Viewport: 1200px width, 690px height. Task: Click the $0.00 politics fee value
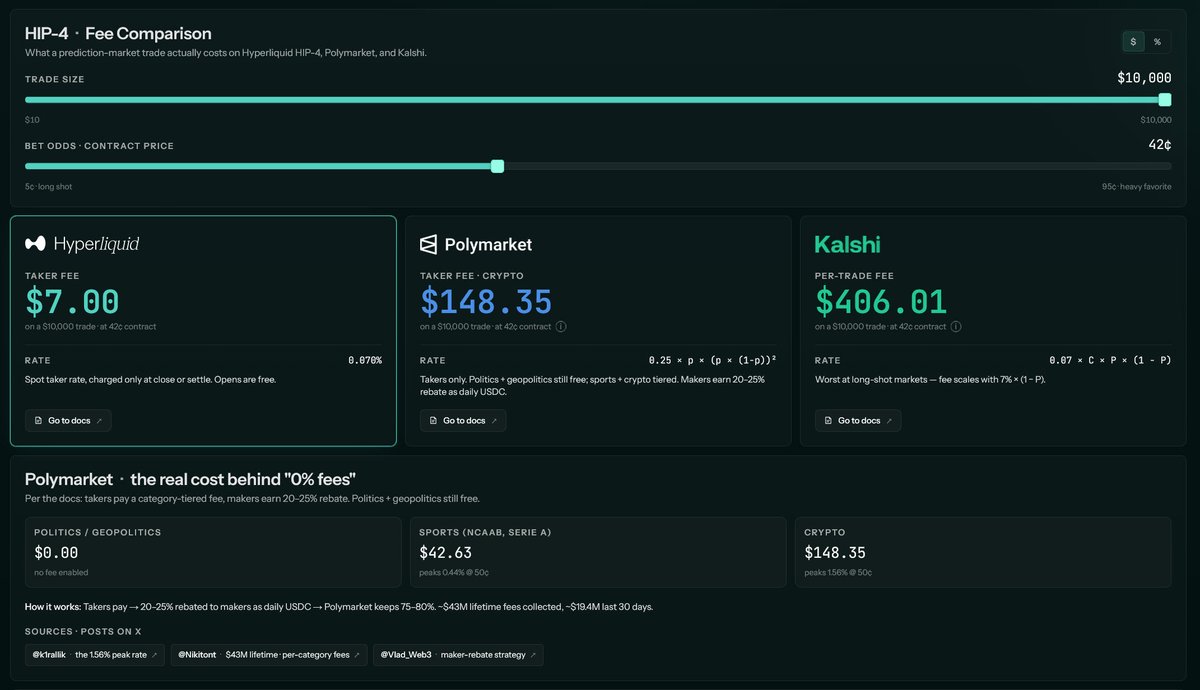(56, 553)
